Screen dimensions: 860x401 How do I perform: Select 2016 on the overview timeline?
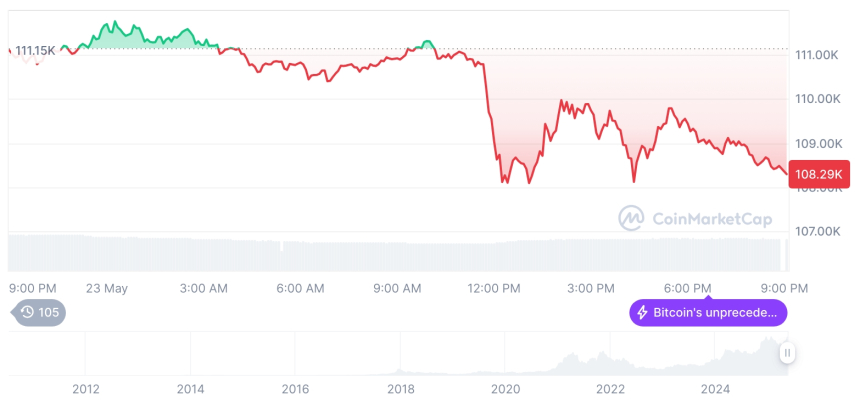pyautogui.click(x=295, y=388)
